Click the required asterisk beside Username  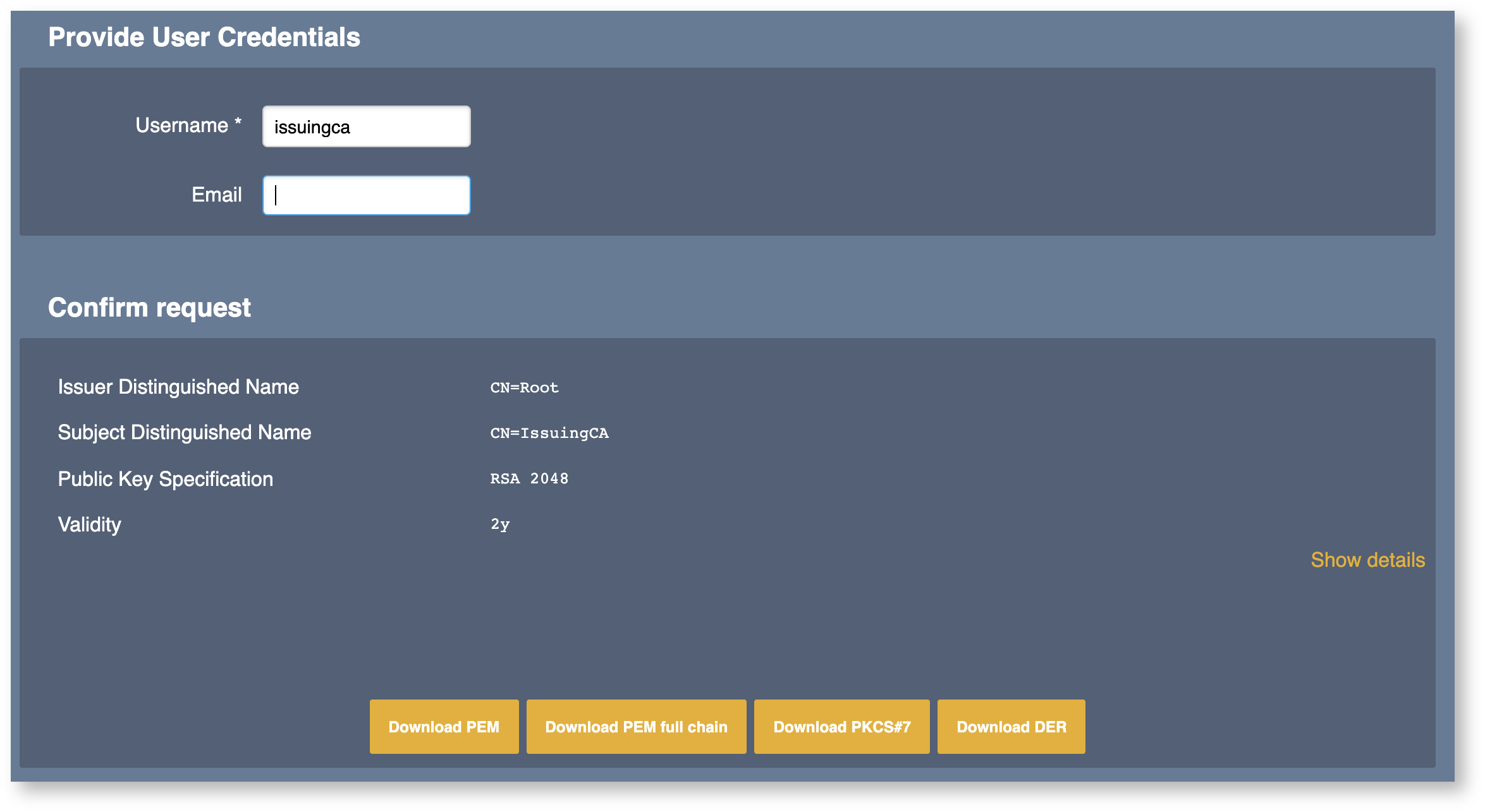click(238, 121)
